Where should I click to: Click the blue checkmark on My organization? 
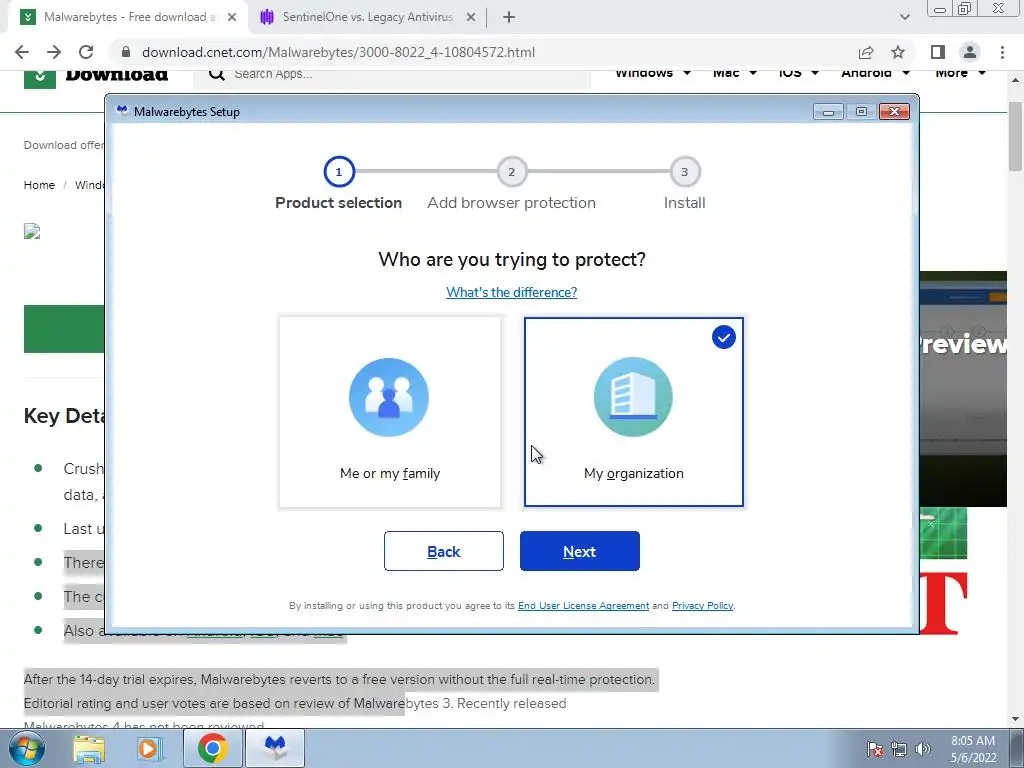coord(724,337)
